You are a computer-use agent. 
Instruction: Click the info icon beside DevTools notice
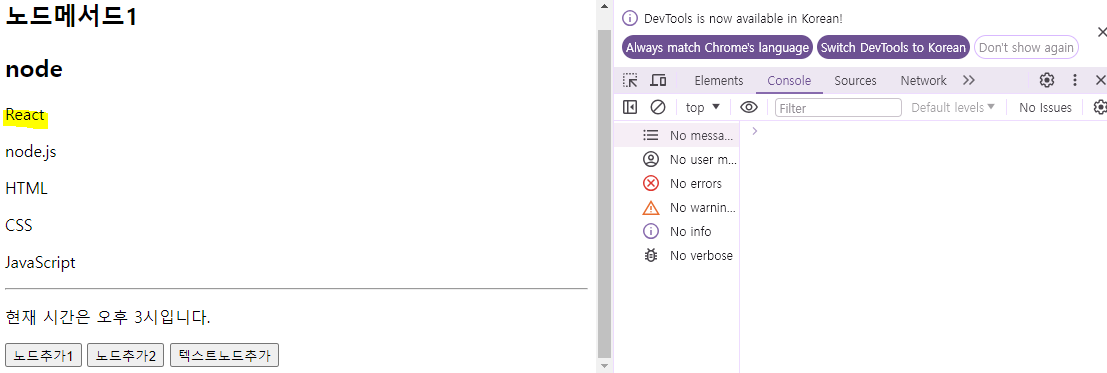click(630, 18)
